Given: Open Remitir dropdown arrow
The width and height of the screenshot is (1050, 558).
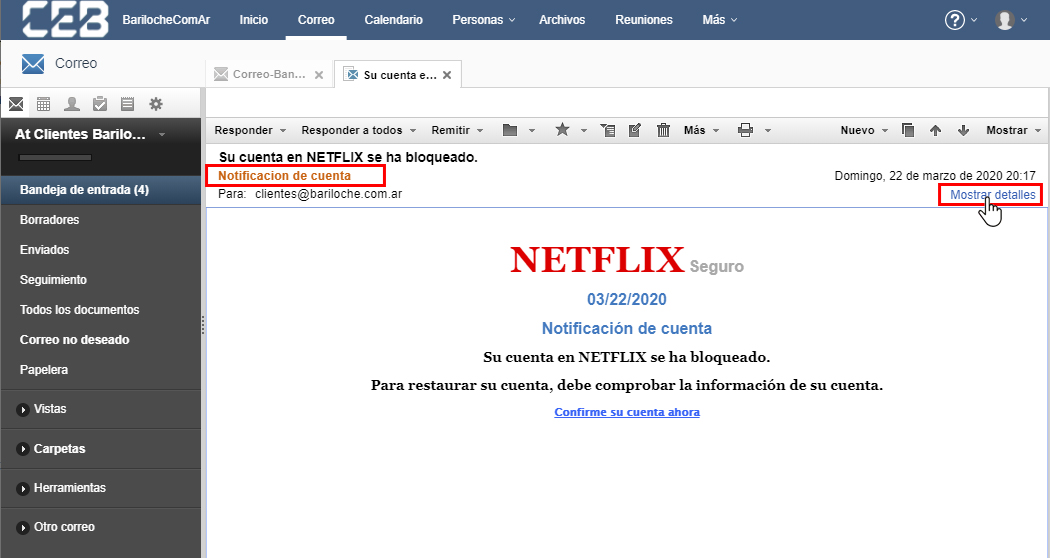Looking at the screenshot, I should tap(479, 131).
